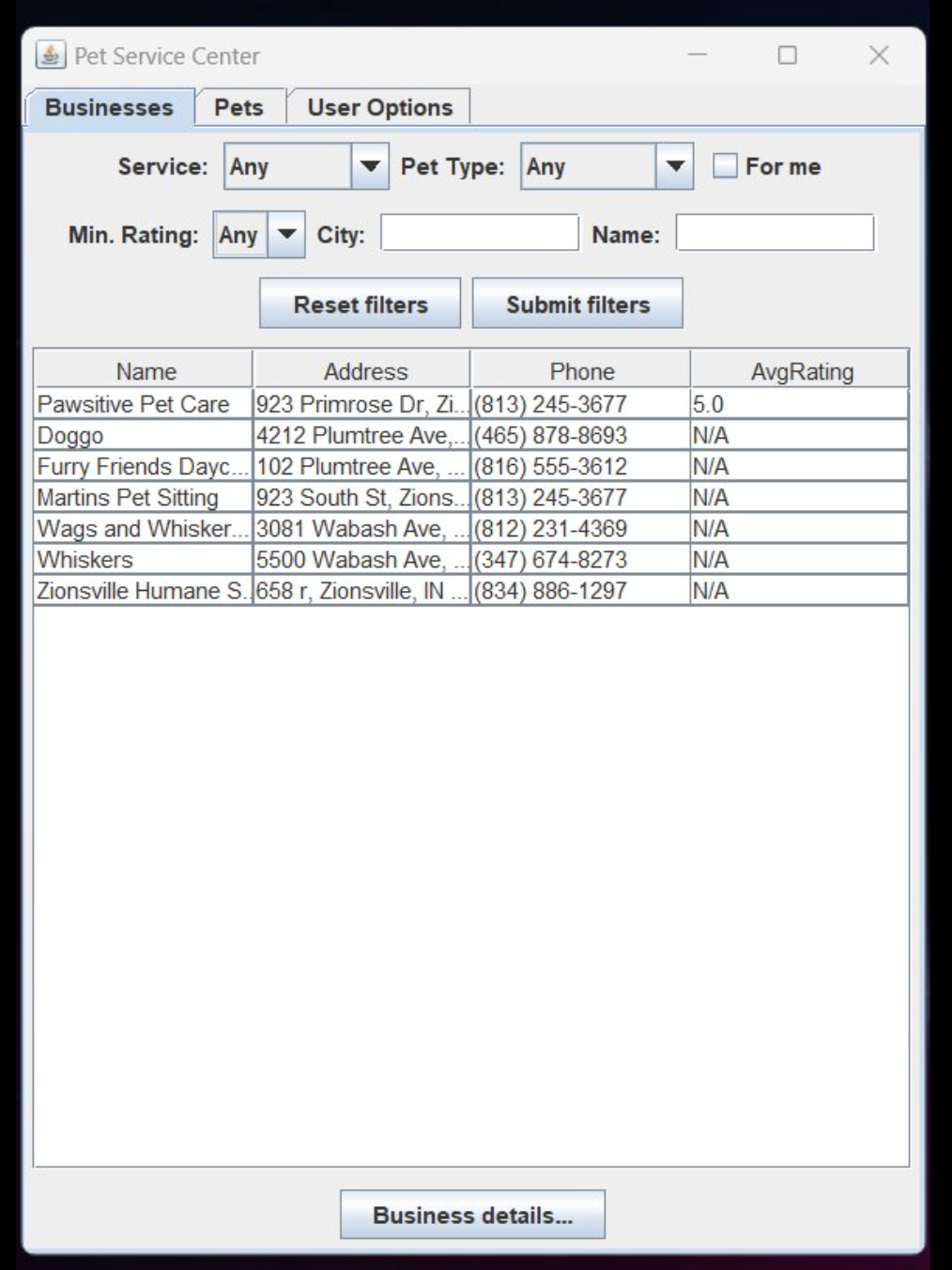Enable the For me checkbox
This screenshot has height=1270, width=952.
click(725, 166)
